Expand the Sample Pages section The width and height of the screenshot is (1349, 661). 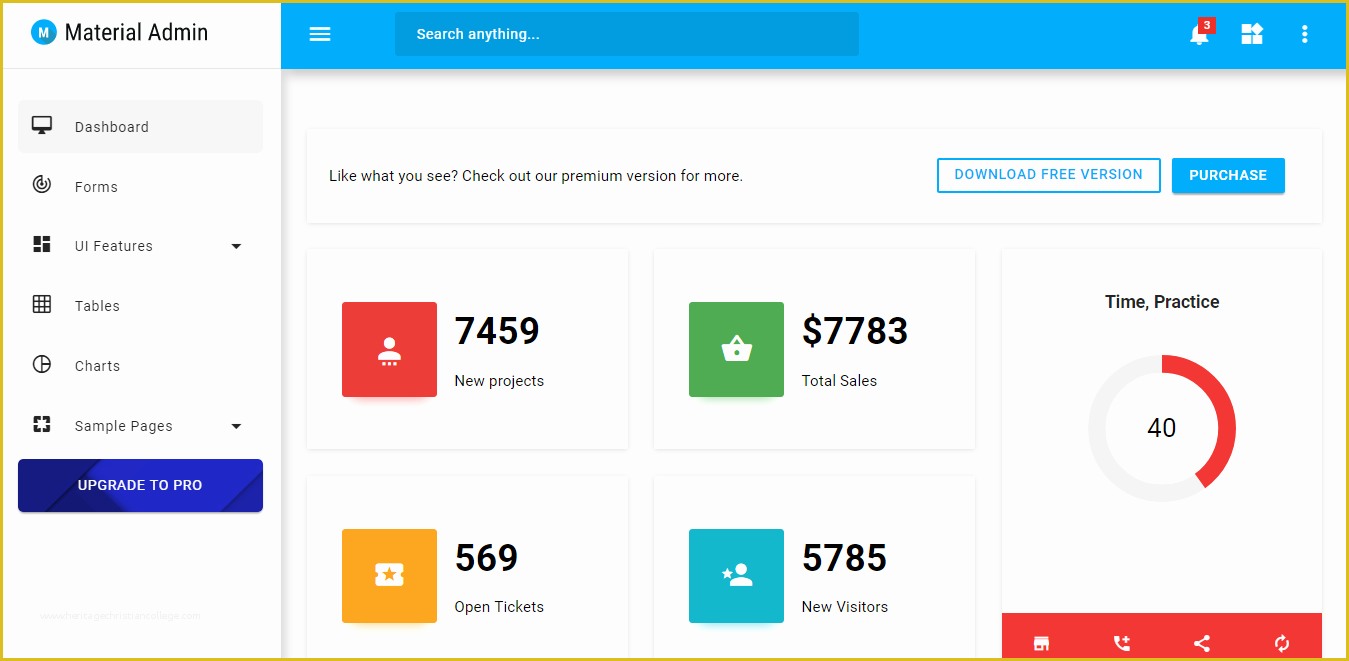[x=123, y=425]
